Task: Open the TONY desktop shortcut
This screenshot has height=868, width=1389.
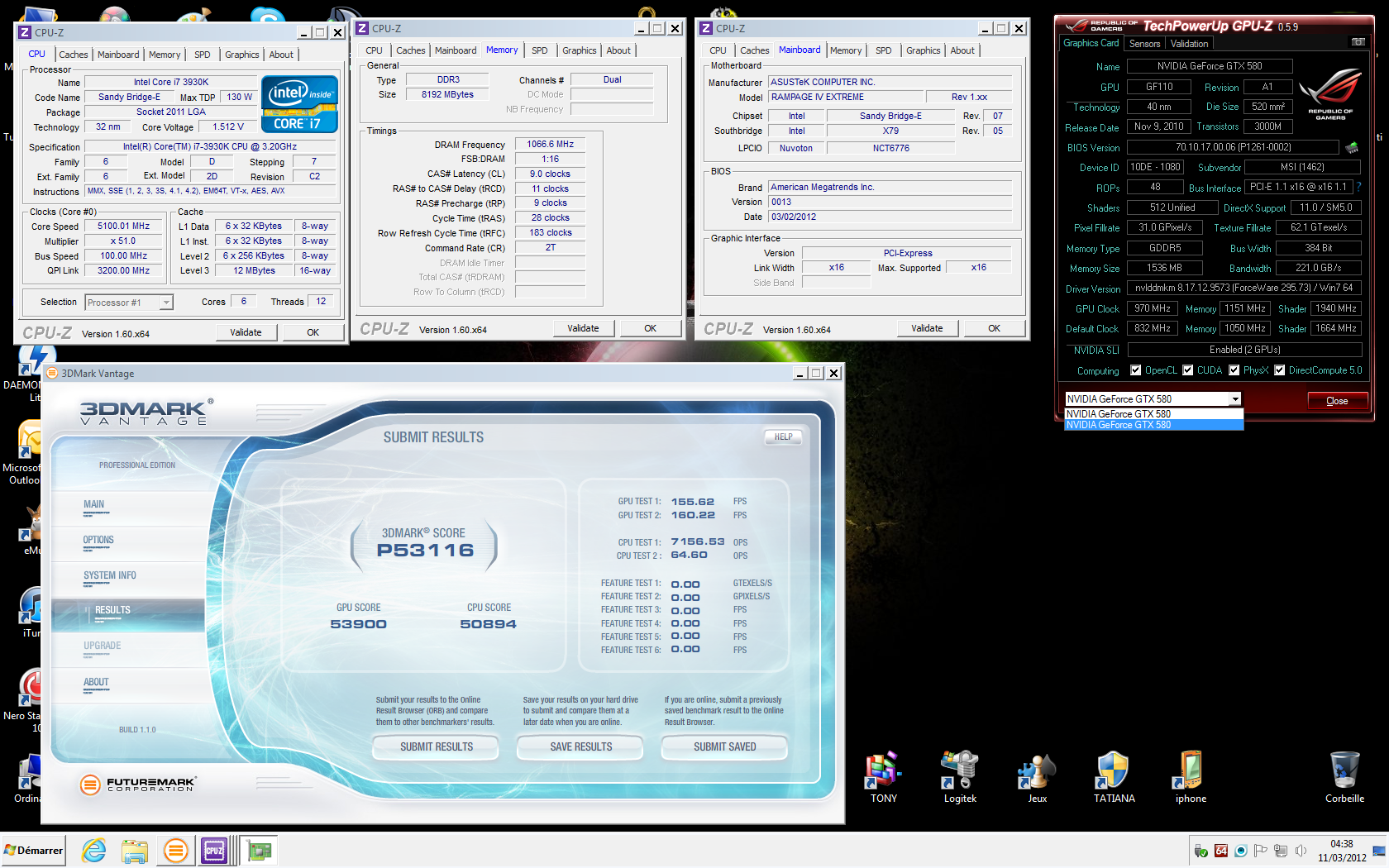Action: pyautogui.click(x=883, y=777)
